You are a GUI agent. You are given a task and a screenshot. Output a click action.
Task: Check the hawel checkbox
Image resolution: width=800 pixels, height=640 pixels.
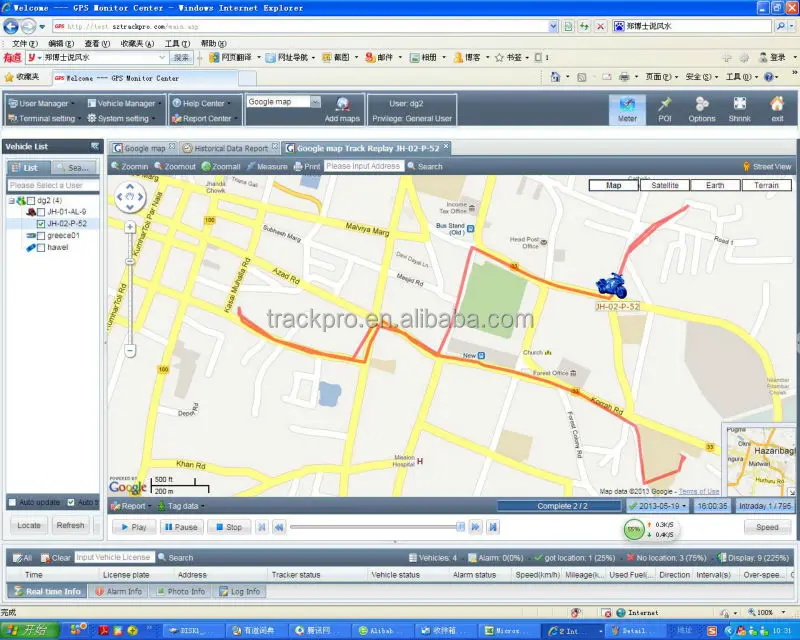pyautogui.click(x=41, y=248)
